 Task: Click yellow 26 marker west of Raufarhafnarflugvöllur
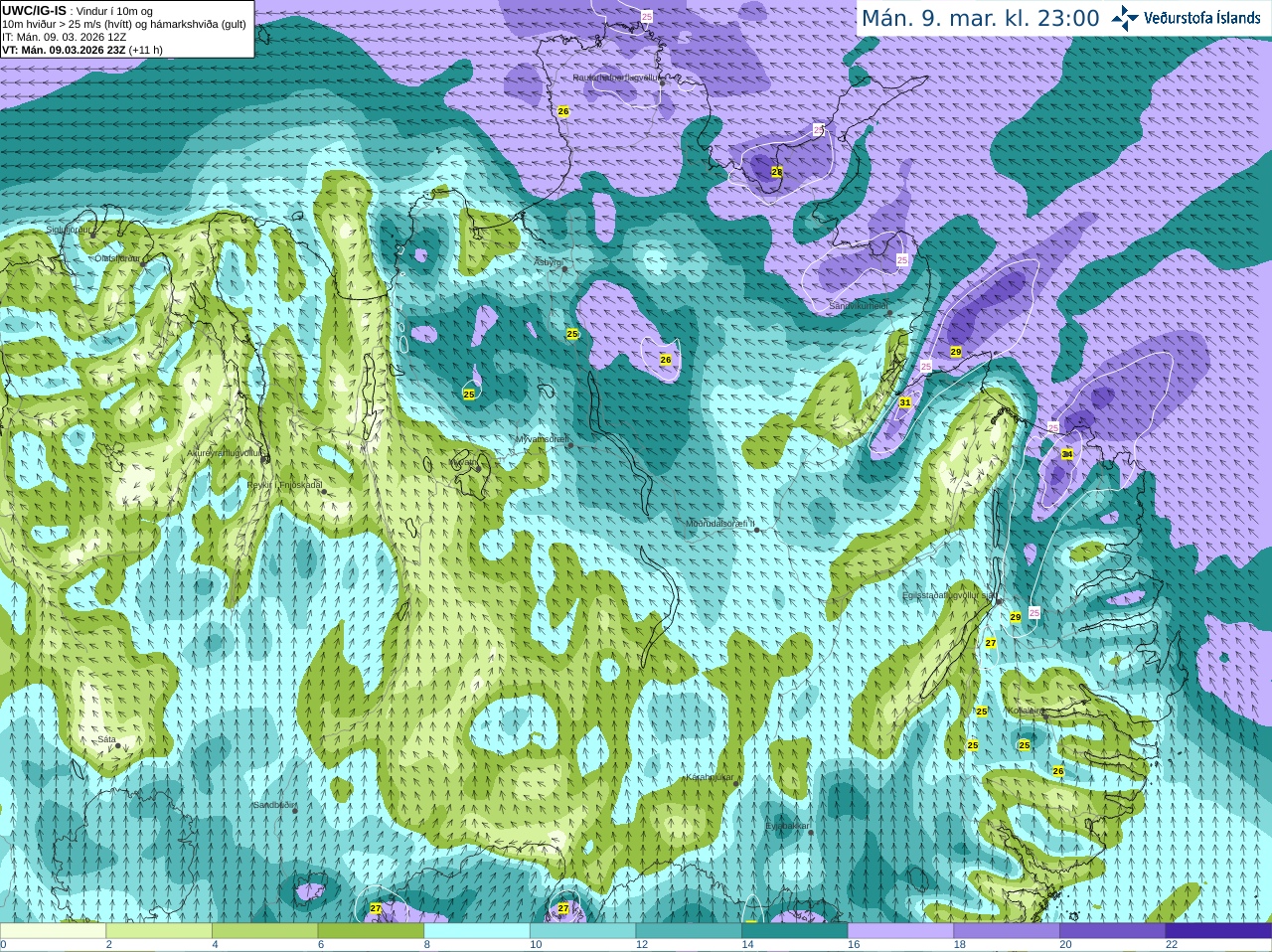pyautogui.click(x=563, y=111)
